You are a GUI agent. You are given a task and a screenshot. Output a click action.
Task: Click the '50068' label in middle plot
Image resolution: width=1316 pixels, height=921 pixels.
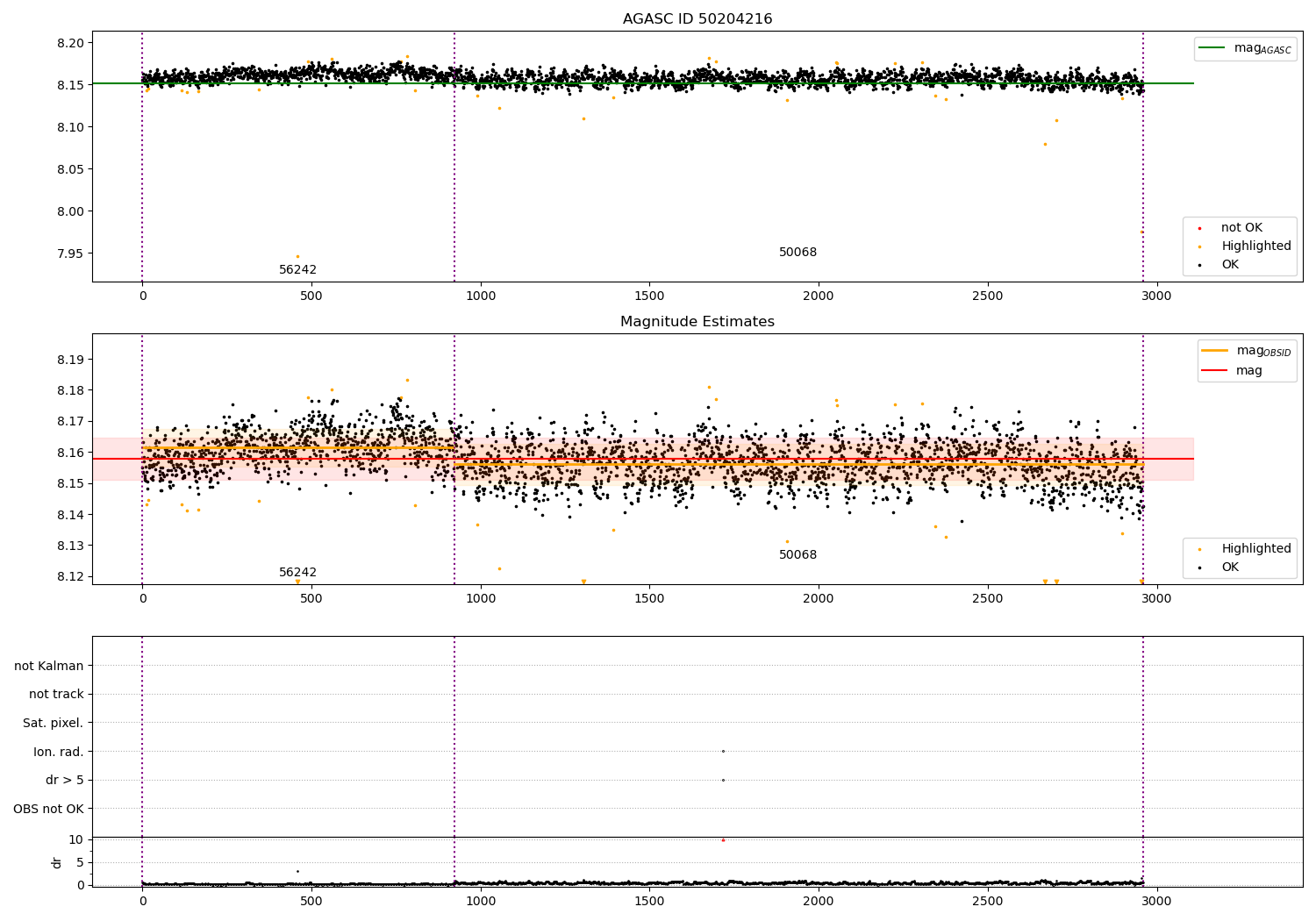pyautogui.click(x=797, y=555)
